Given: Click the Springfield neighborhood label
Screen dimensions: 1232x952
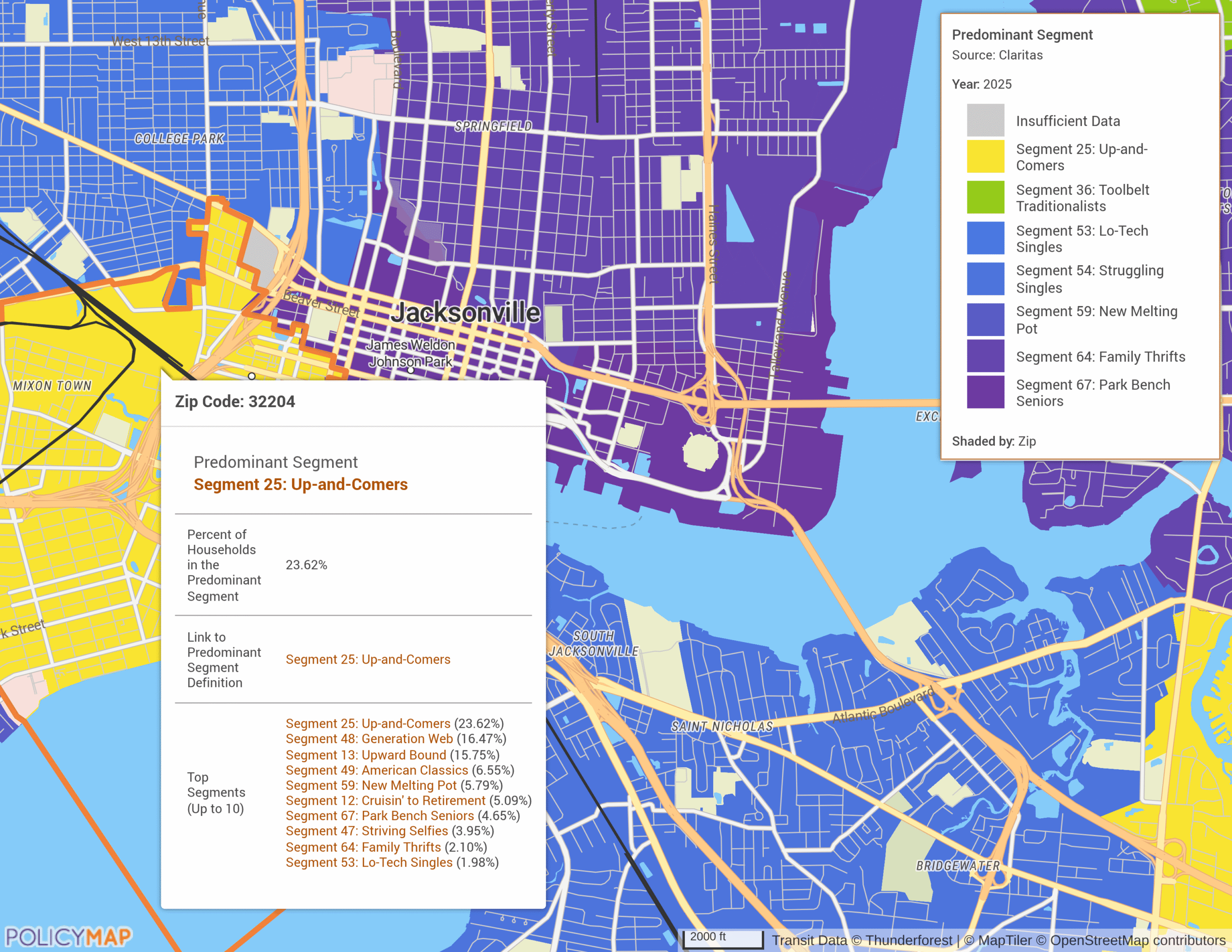Looking at the screenshot, I should (x=493, y=127).
